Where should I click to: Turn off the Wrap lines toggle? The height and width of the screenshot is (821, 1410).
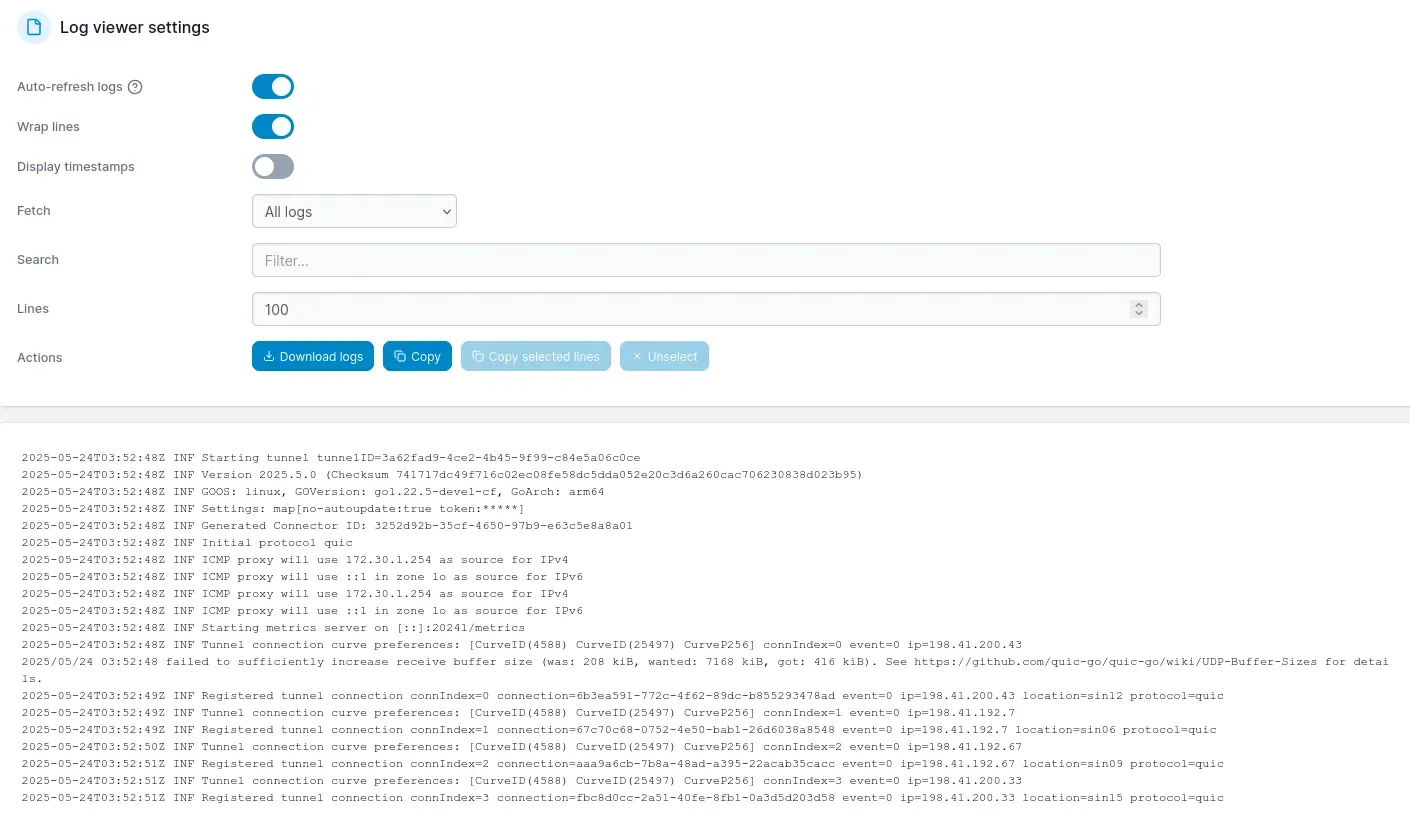[x=273, y=127]
